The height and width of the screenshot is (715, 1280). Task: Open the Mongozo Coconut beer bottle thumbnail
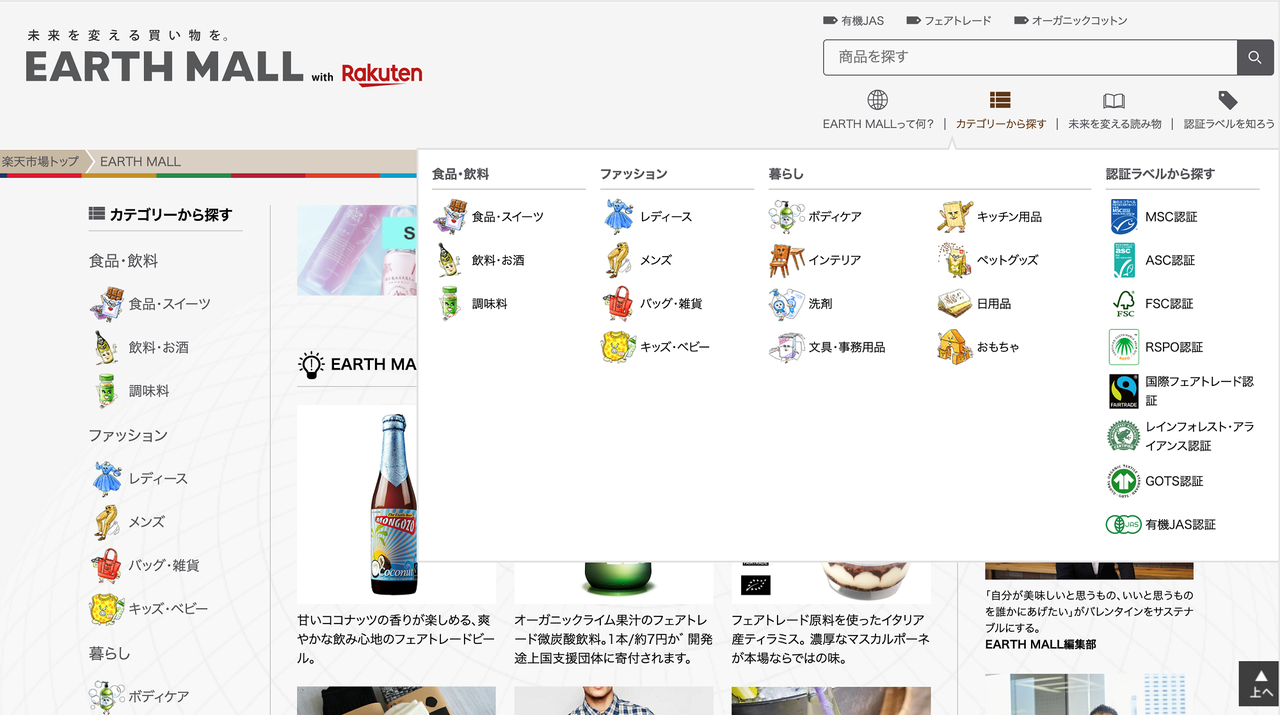pos(396,504)
